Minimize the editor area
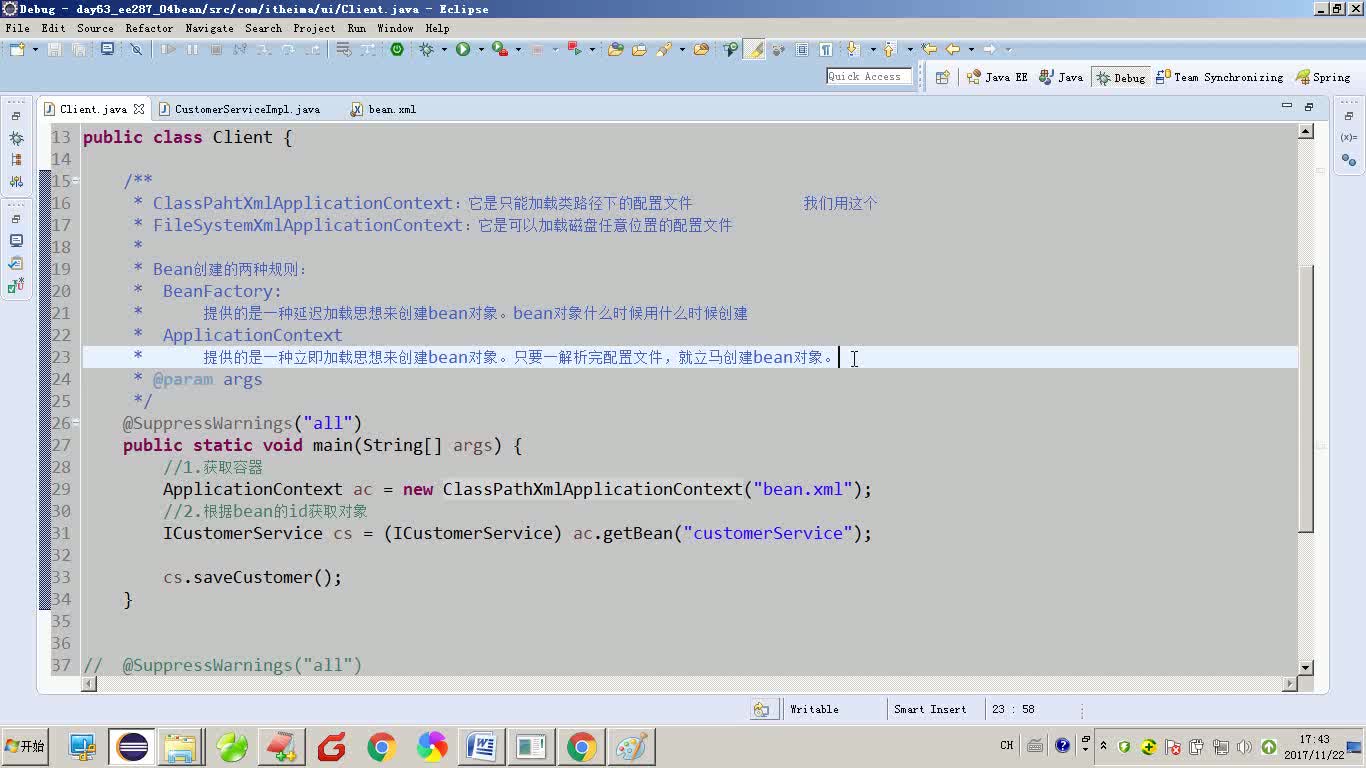The width and height of the screenshot is (1366, 768). (1287, 105)
